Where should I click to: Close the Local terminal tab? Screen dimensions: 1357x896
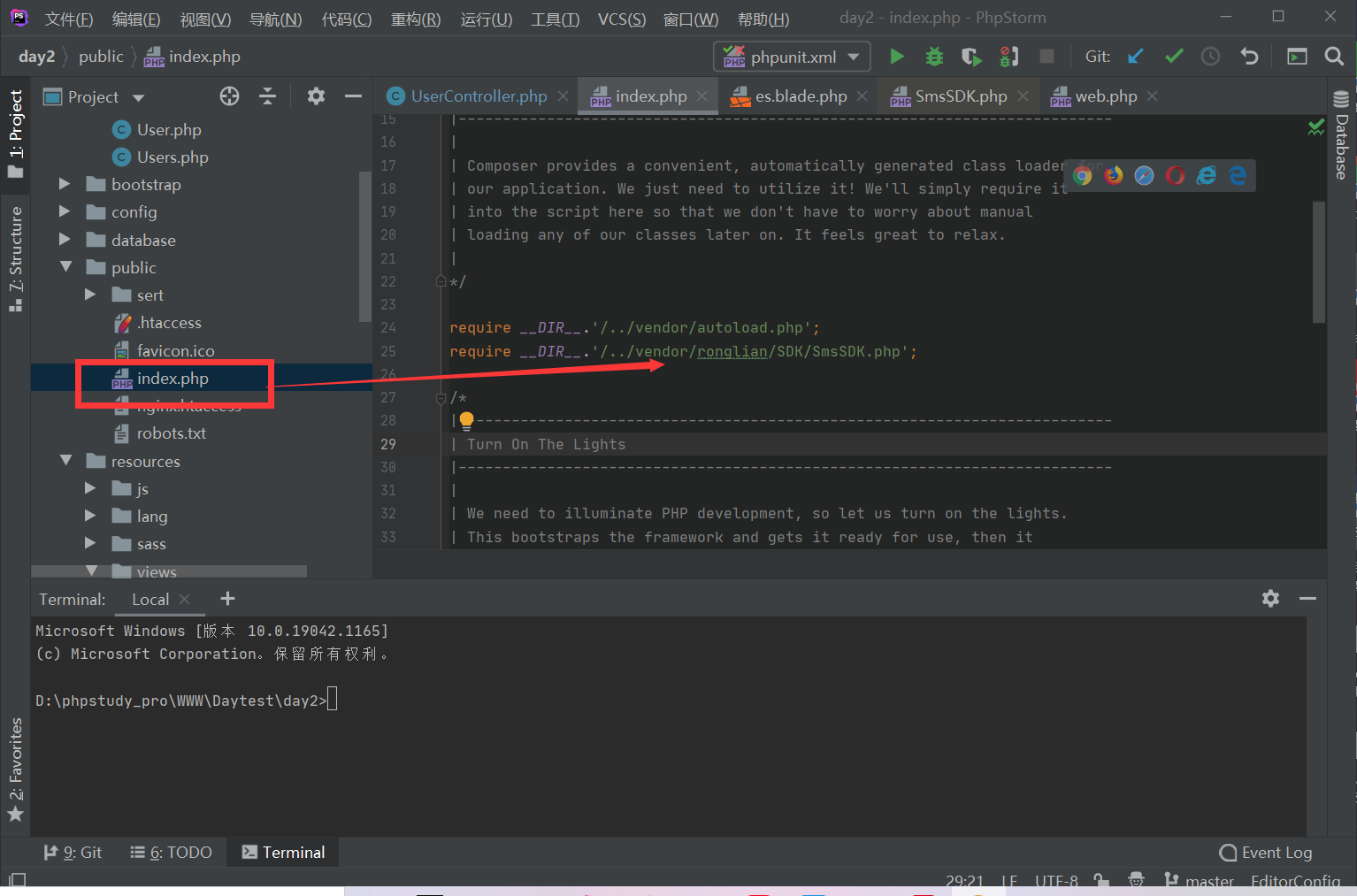184,599
